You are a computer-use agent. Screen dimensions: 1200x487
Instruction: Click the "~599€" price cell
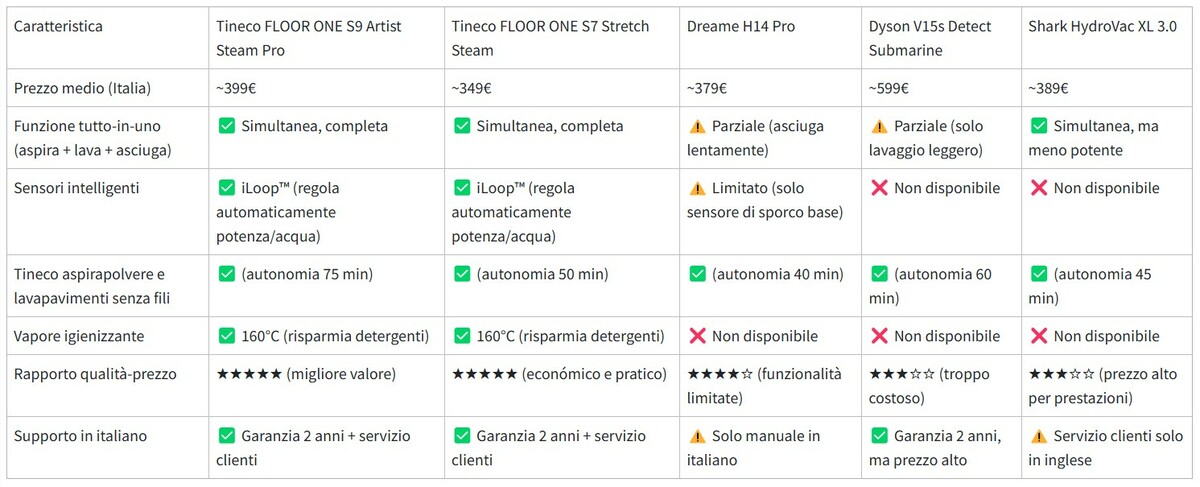point(889,88)
